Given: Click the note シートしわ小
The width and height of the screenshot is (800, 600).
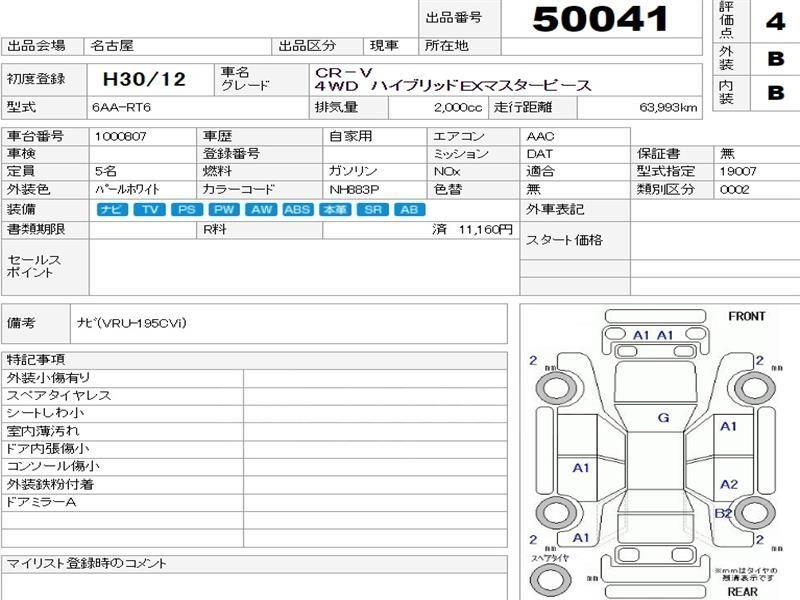Looking at the screenshot, I should [x=45, y=413].
